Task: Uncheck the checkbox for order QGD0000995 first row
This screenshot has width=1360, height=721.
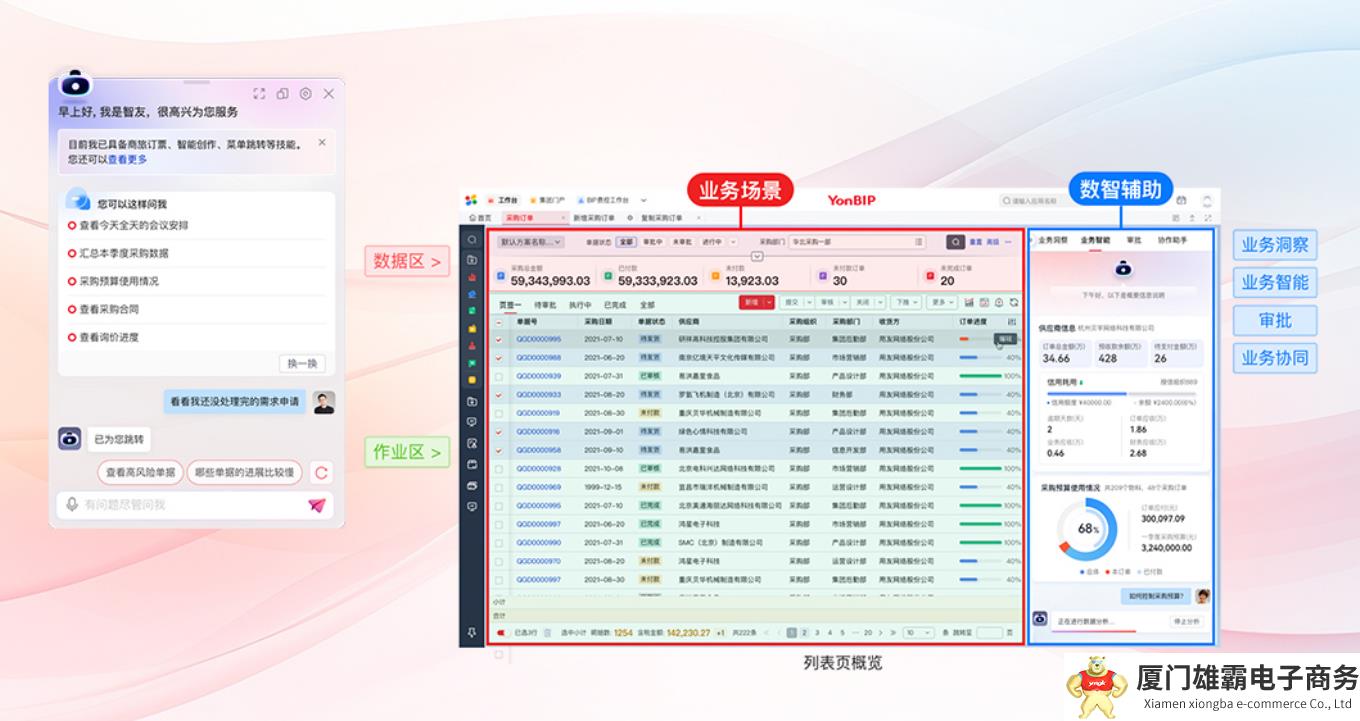Action: tap(499, 340)
